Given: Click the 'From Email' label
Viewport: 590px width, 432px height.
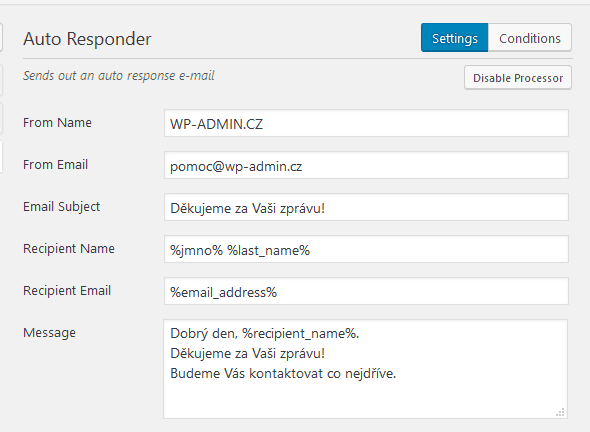Looking at the screenshot, I should click(x=55, y=165).
